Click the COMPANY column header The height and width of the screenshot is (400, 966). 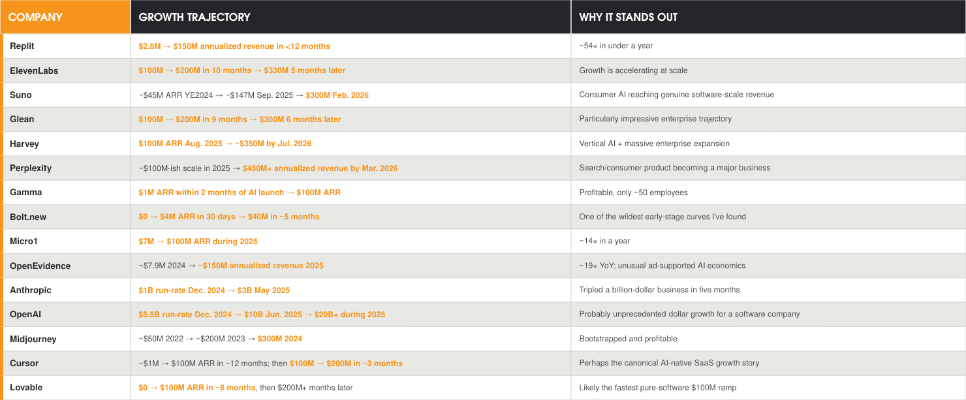click(x=65, y=17)
